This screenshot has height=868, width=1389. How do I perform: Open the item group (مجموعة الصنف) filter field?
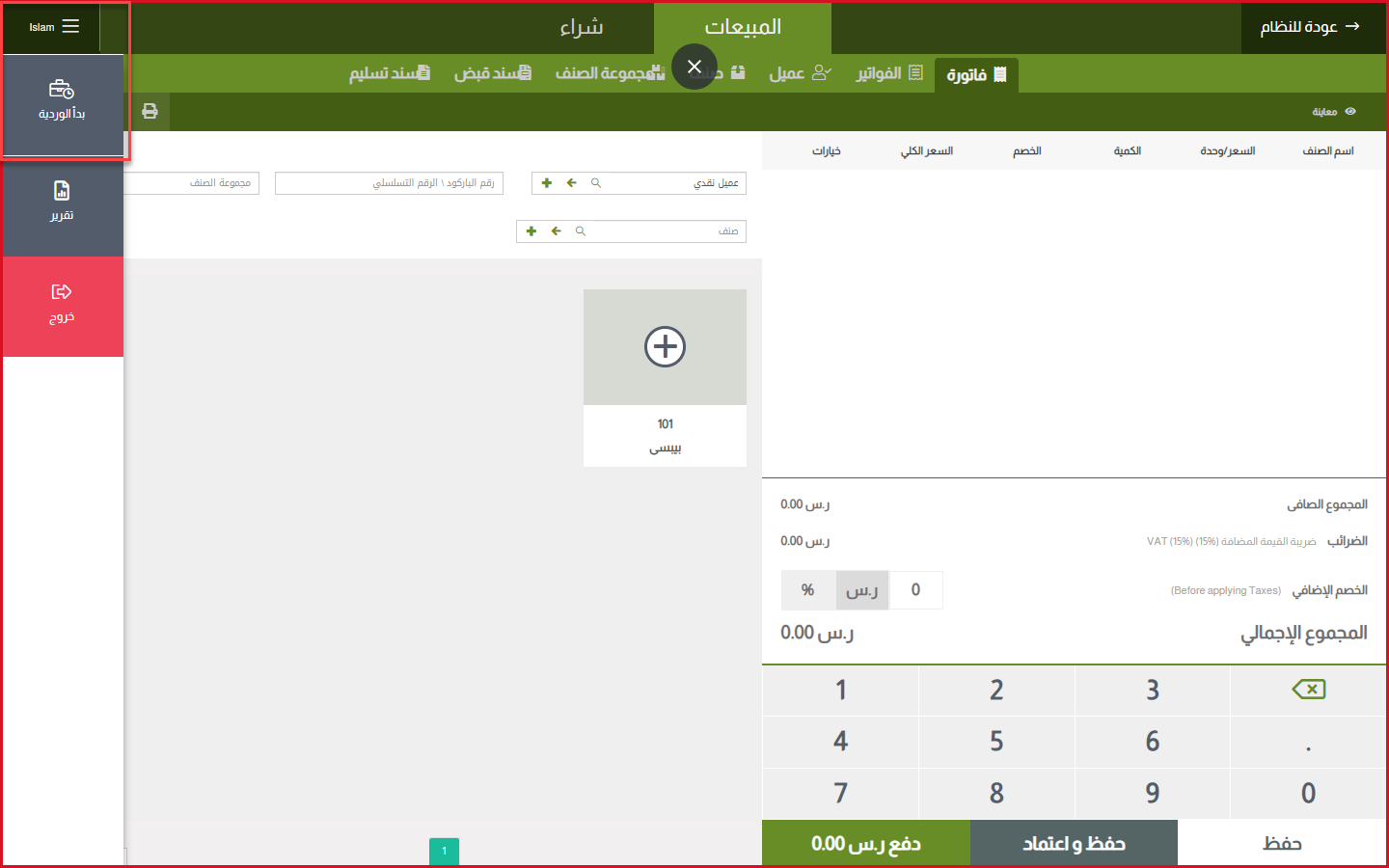[x=193, y=183]
